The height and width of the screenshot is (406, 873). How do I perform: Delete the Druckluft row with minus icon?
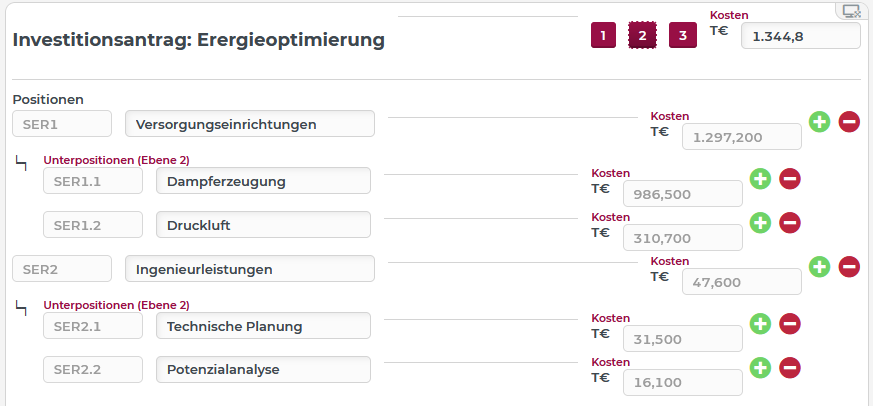tap(790, 223)
